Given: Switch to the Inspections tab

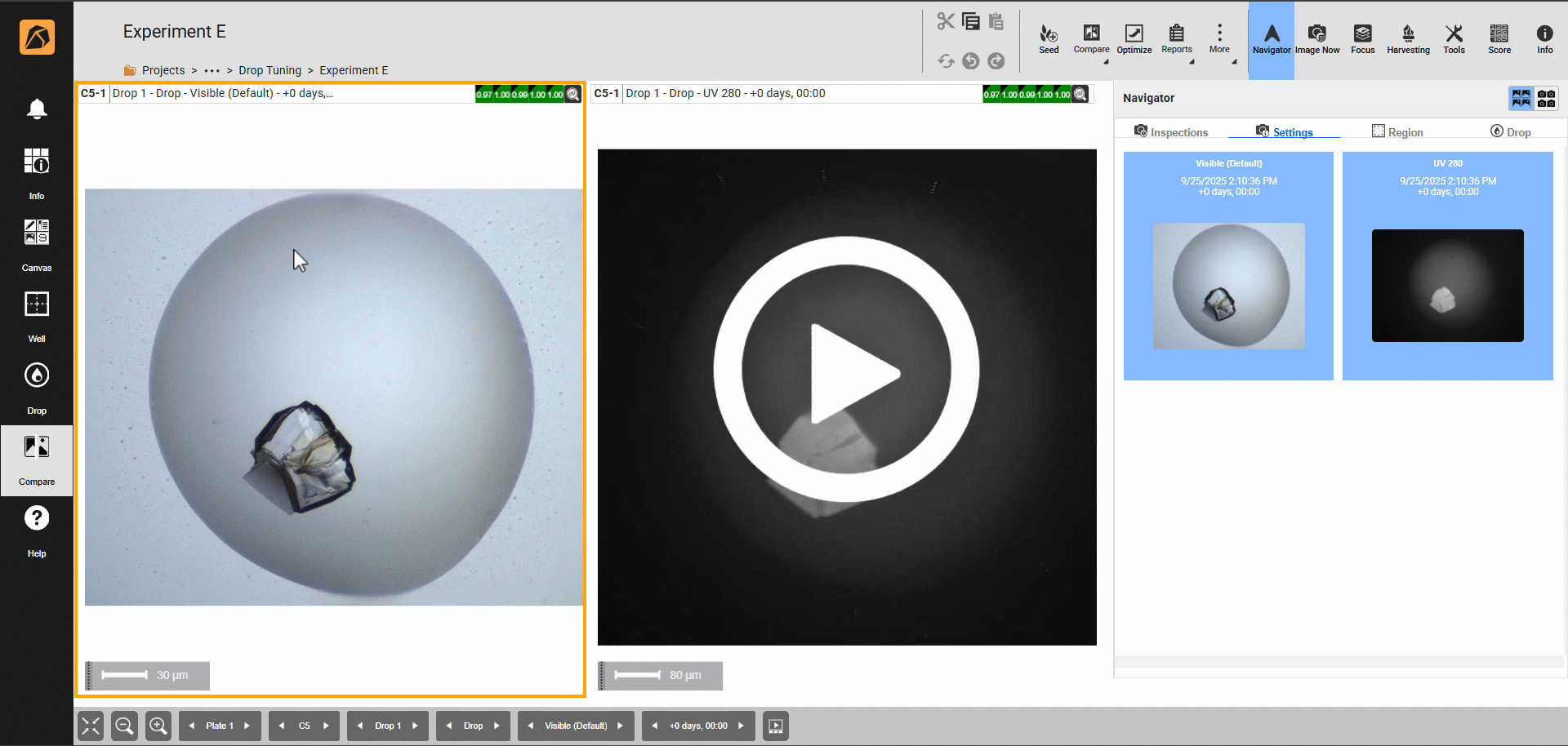Looking at the screenshot, I should pyautogui.click(x=1171, y=132).
